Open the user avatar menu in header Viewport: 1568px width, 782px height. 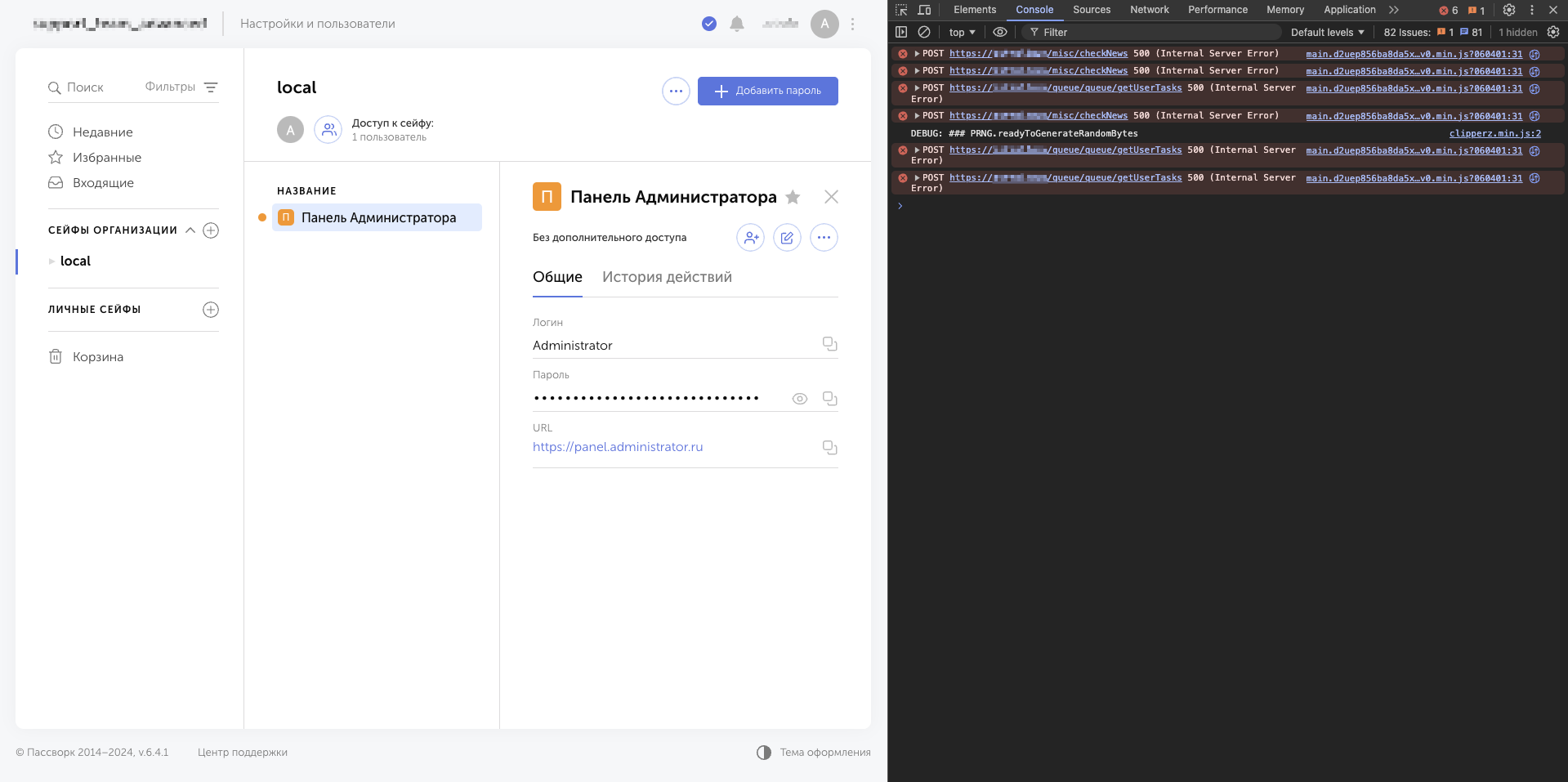pyautogui.click(x=824, y=24)
